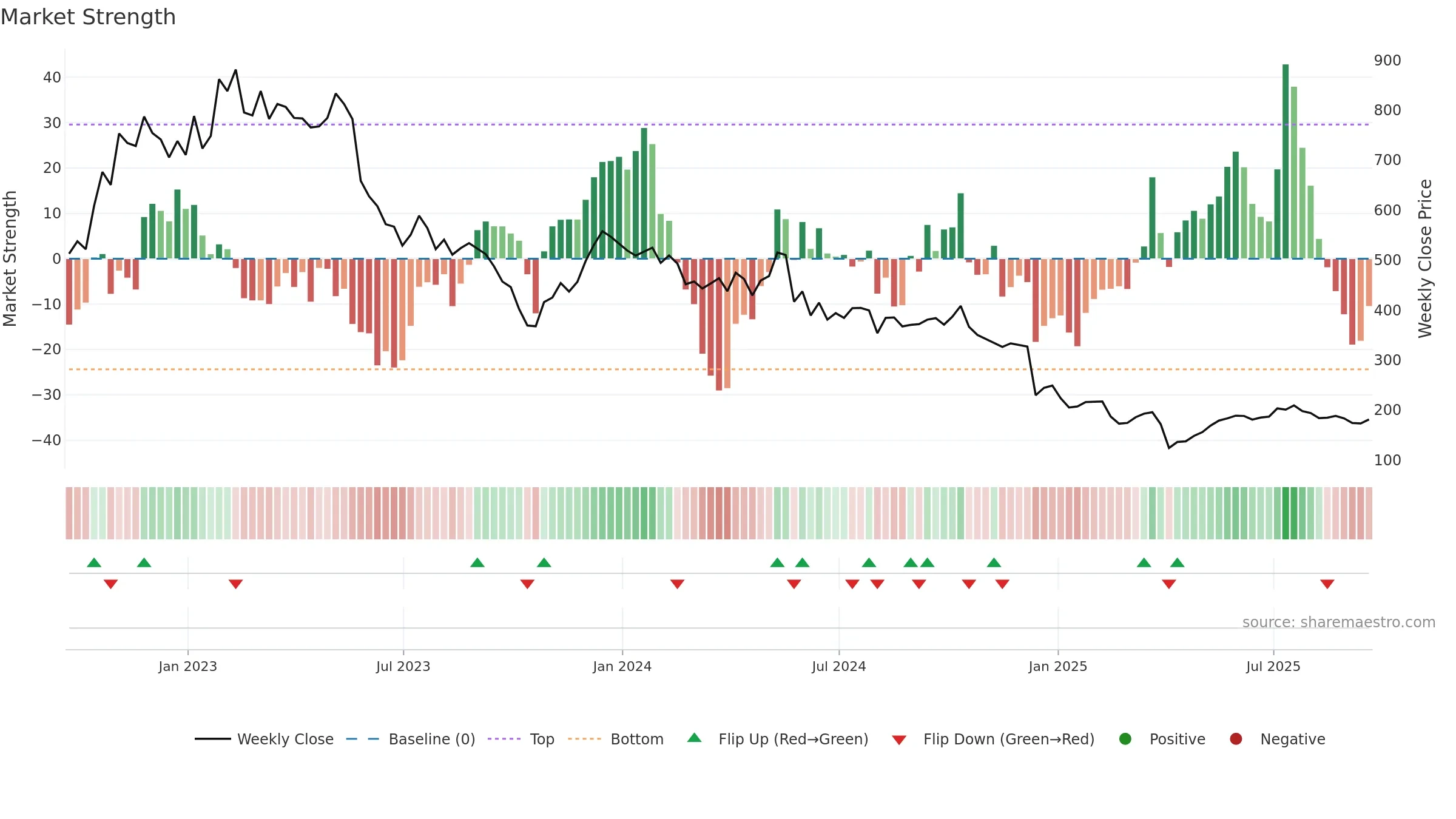Click the 'Jan 2023' x-axis label

click(x=188, y=667)
